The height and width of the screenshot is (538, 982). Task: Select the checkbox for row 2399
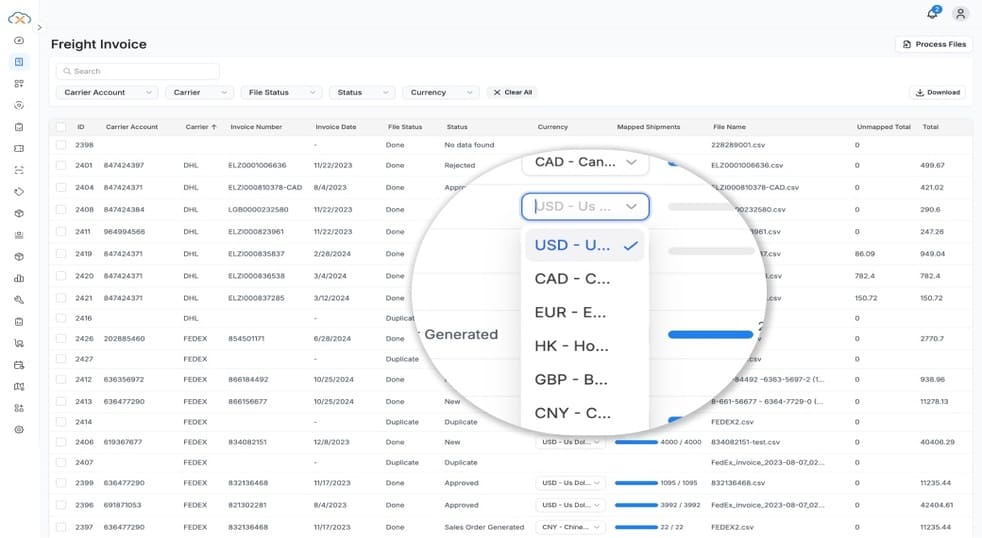coord(61,483)
